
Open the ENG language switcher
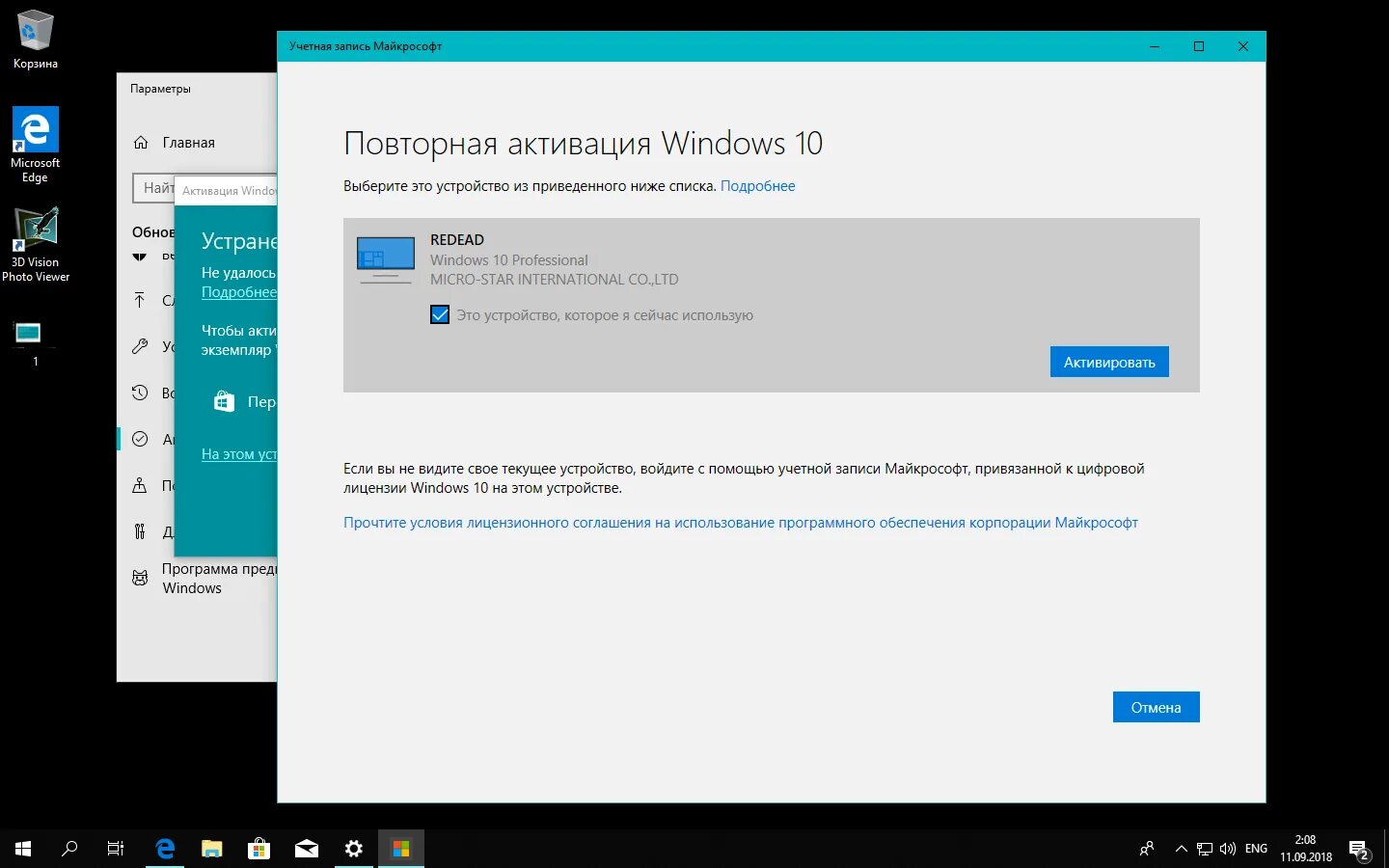[1255, 848]
